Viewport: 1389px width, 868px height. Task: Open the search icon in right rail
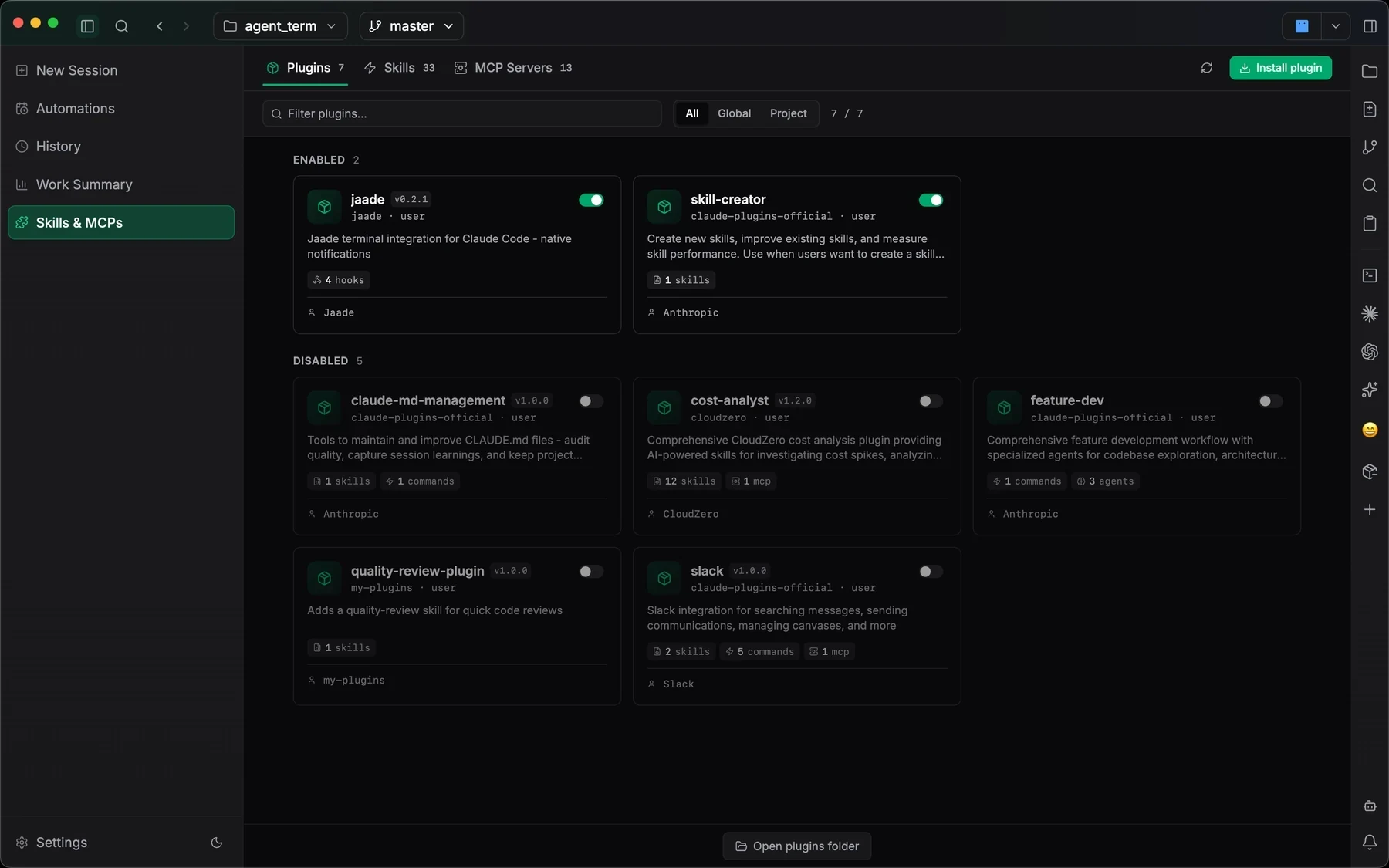[x=1370, y=185]
